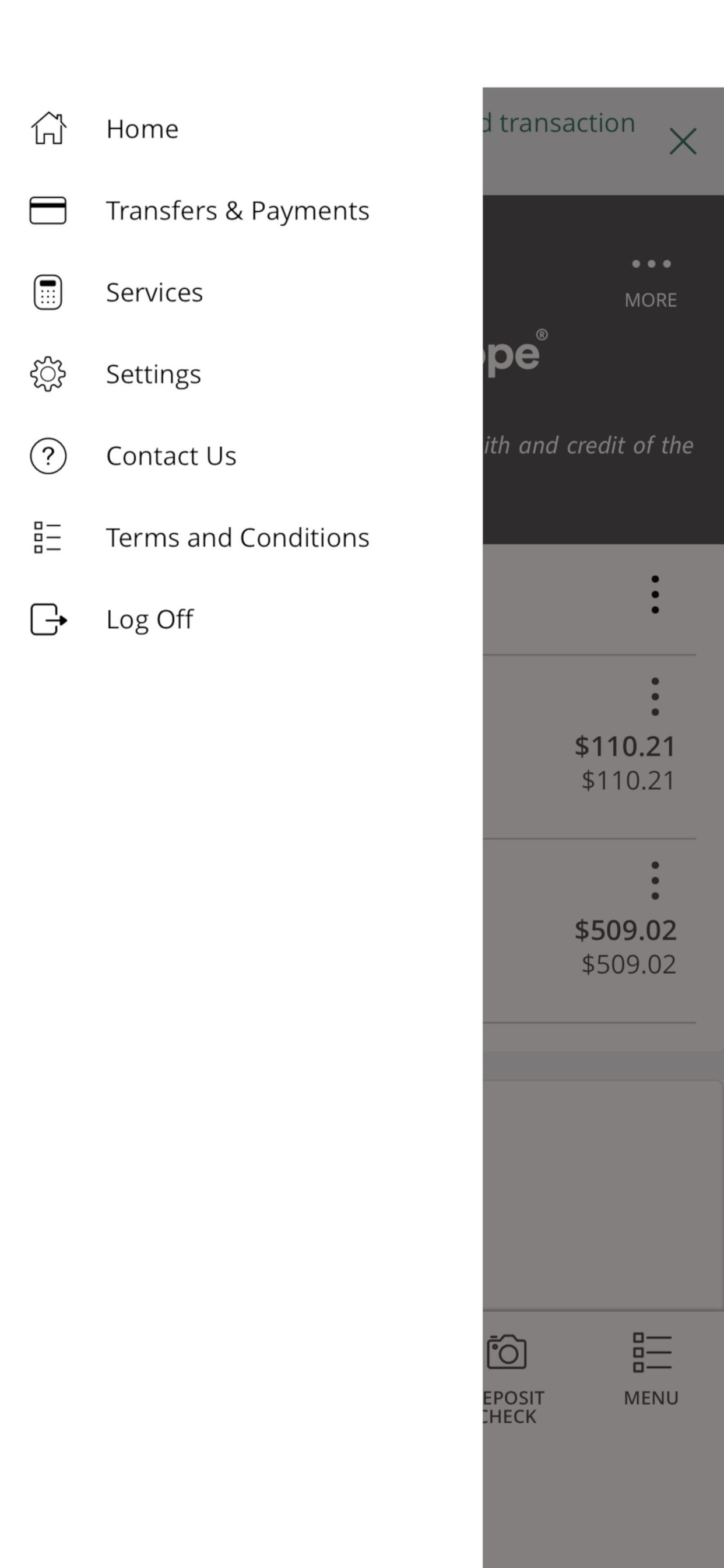Tap the Contact Us question mark icon
The height and width of the screenshot is (1568, 724).
pos(48,456)
